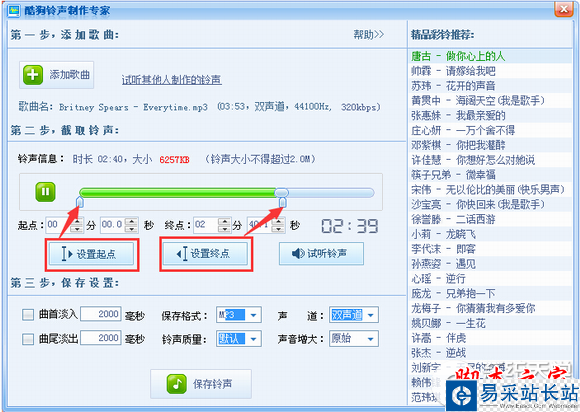Click the 曲尾淡出 milliseconds field
Image resolution: width=580 pixels, height=412 pixels.
pos(101,338)
